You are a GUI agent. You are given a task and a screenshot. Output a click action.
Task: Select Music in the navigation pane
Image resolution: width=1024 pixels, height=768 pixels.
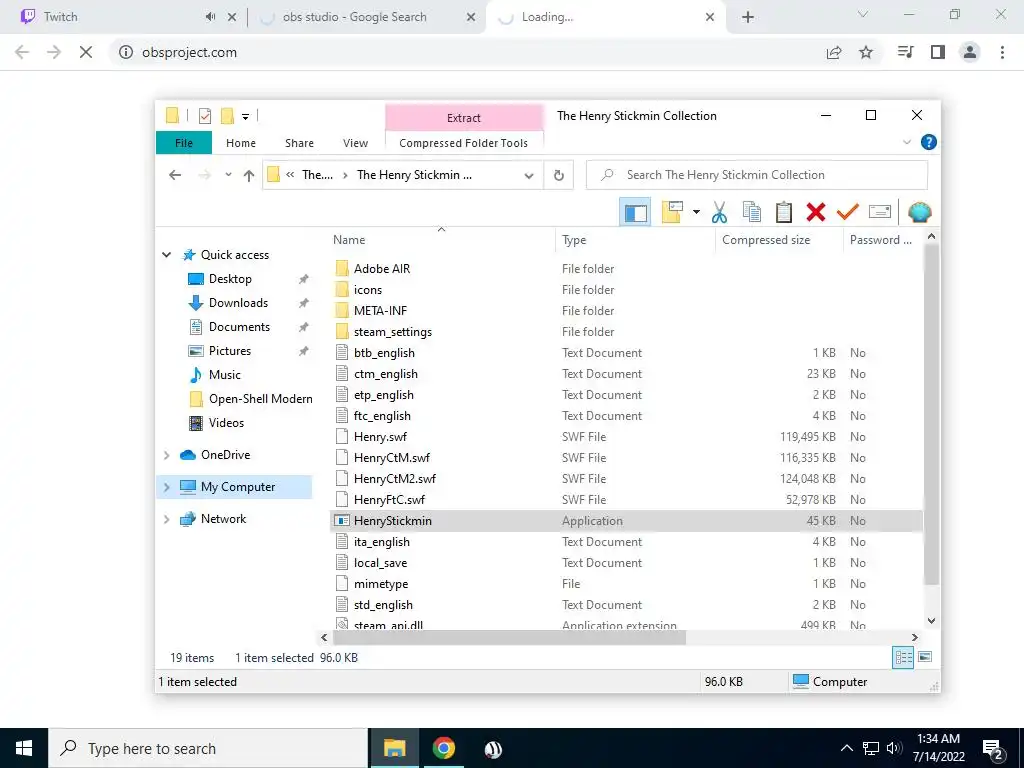click(225, 375)
